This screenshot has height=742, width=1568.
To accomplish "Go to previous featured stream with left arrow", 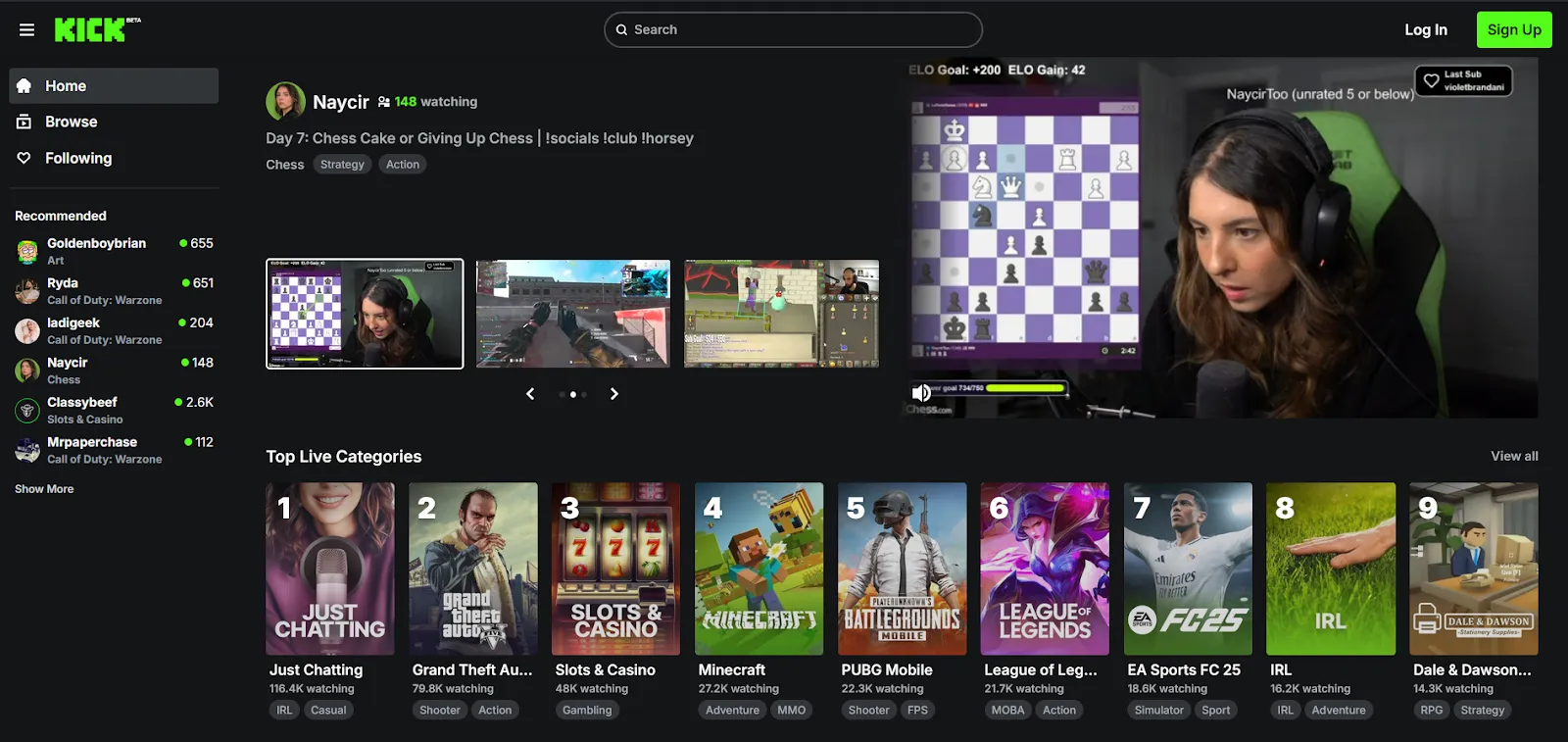I will tap(530, 394).
